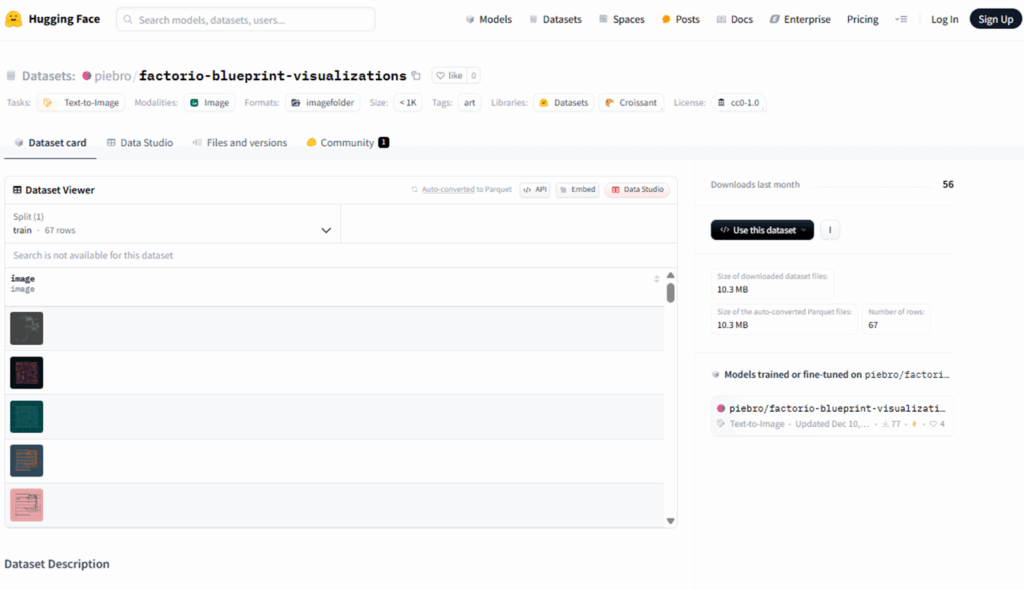Open the black and pink image thumbnail

pos(27,372)
